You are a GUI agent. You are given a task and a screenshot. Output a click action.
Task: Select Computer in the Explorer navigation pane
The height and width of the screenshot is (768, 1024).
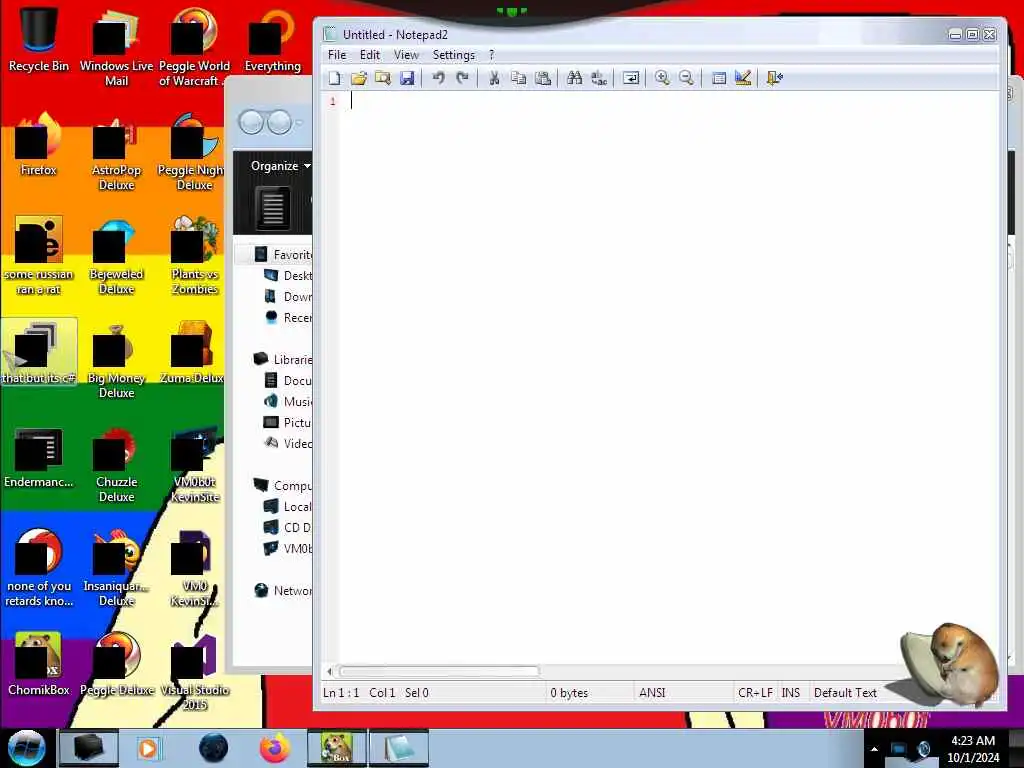click(283, 485)
